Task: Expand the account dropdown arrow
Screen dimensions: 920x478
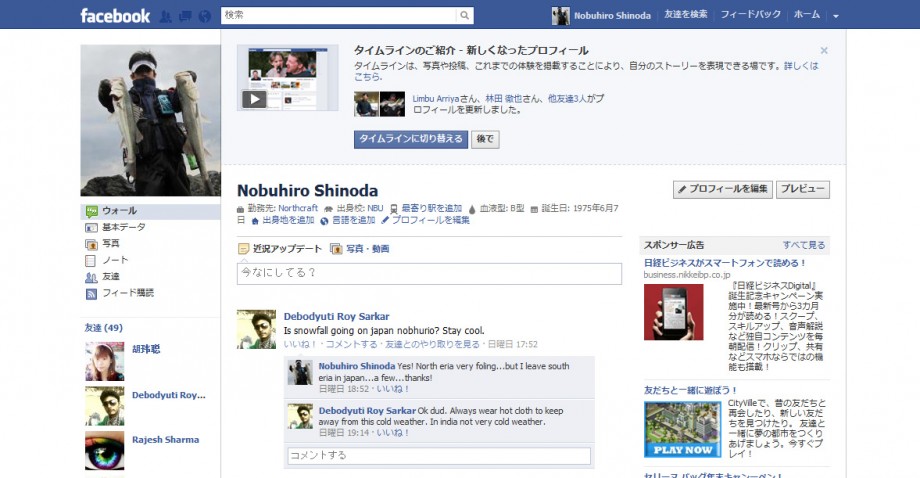Action: 836,16
